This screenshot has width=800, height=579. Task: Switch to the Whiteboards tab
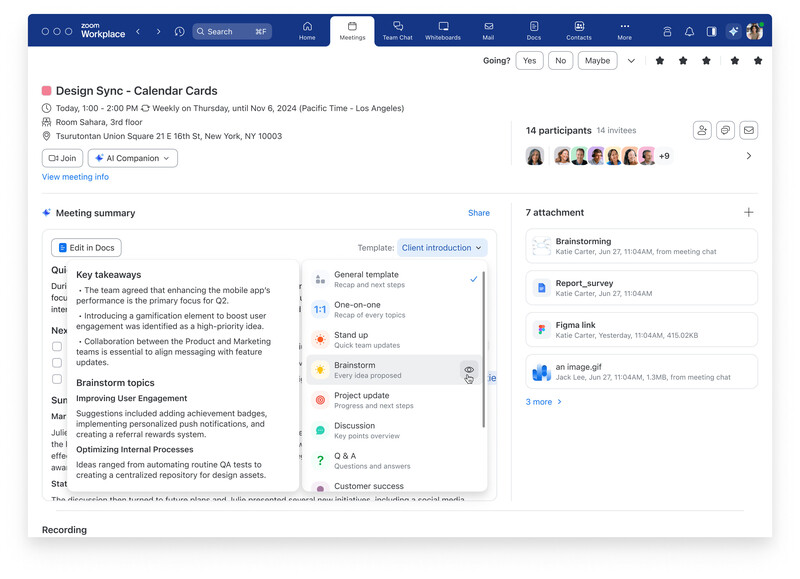click(x=443, y=30)
